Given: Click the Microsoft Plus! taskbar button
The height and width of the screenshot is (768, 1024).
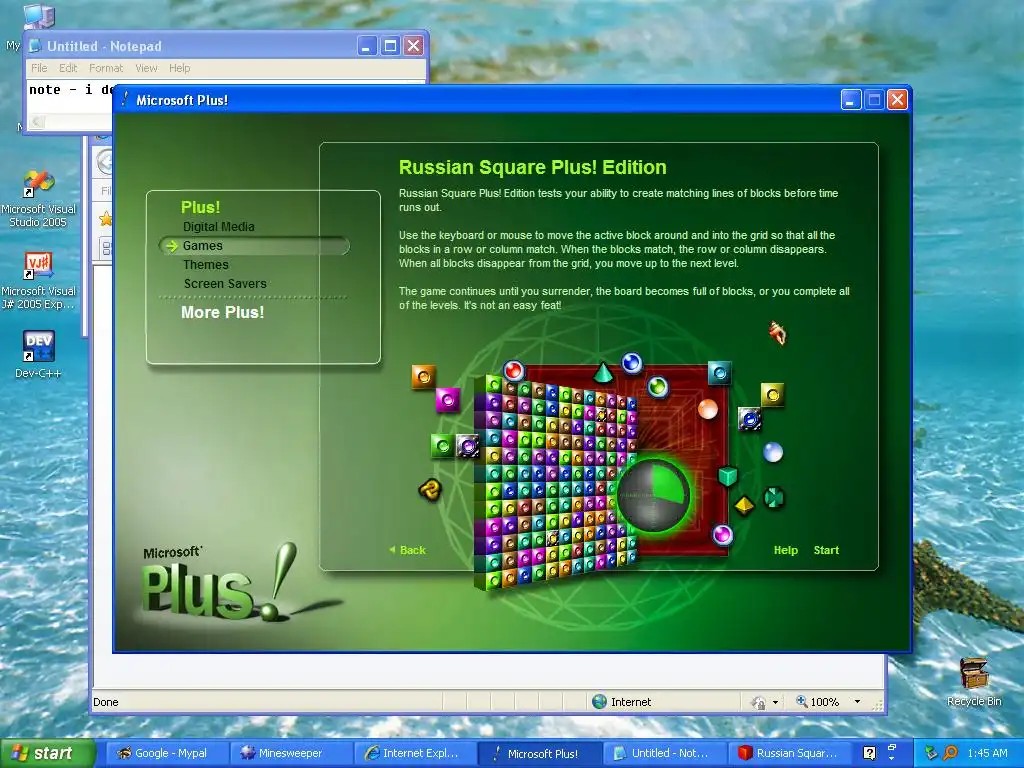Looking at the screenshot, I should click(x=539, y=753).
